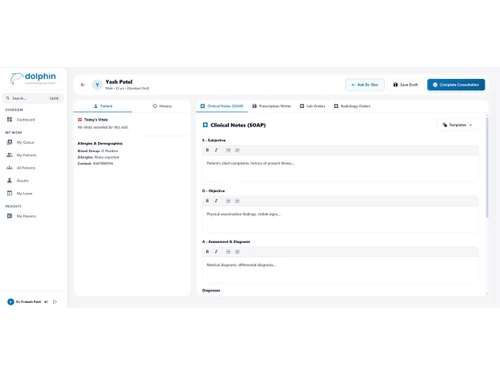Open the Lab Orders tab

312,106
